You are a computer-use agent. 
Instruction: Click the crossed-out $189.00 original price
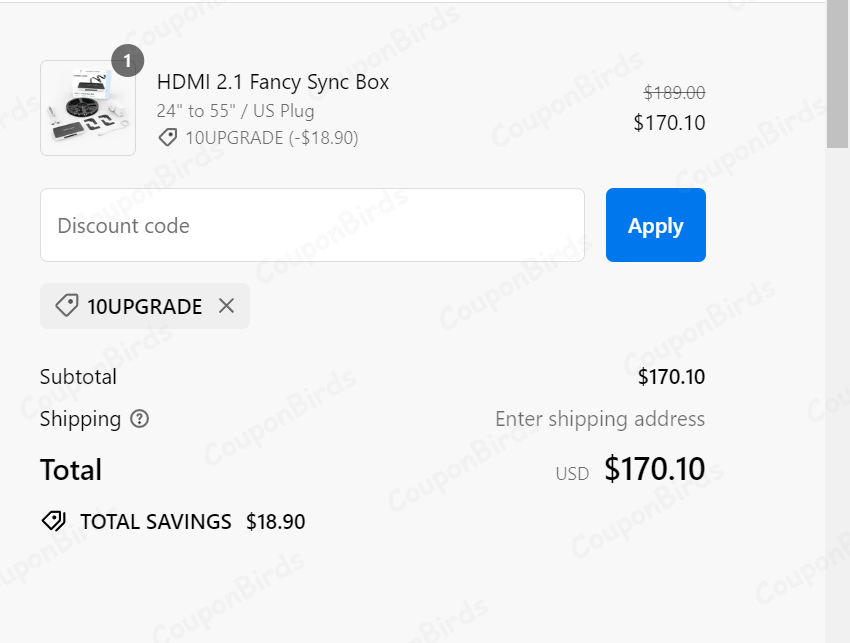coord(674,93)
